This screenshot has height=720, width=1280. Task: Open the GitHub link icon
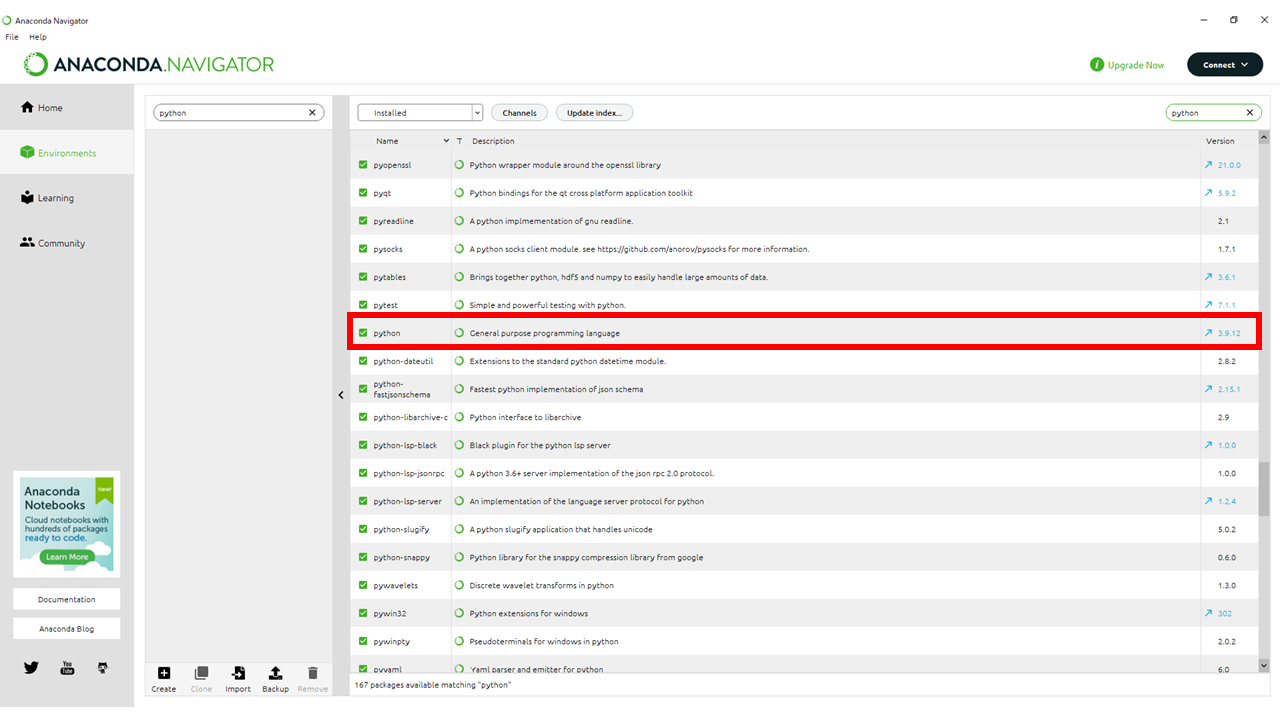click(x=102, y=667)
